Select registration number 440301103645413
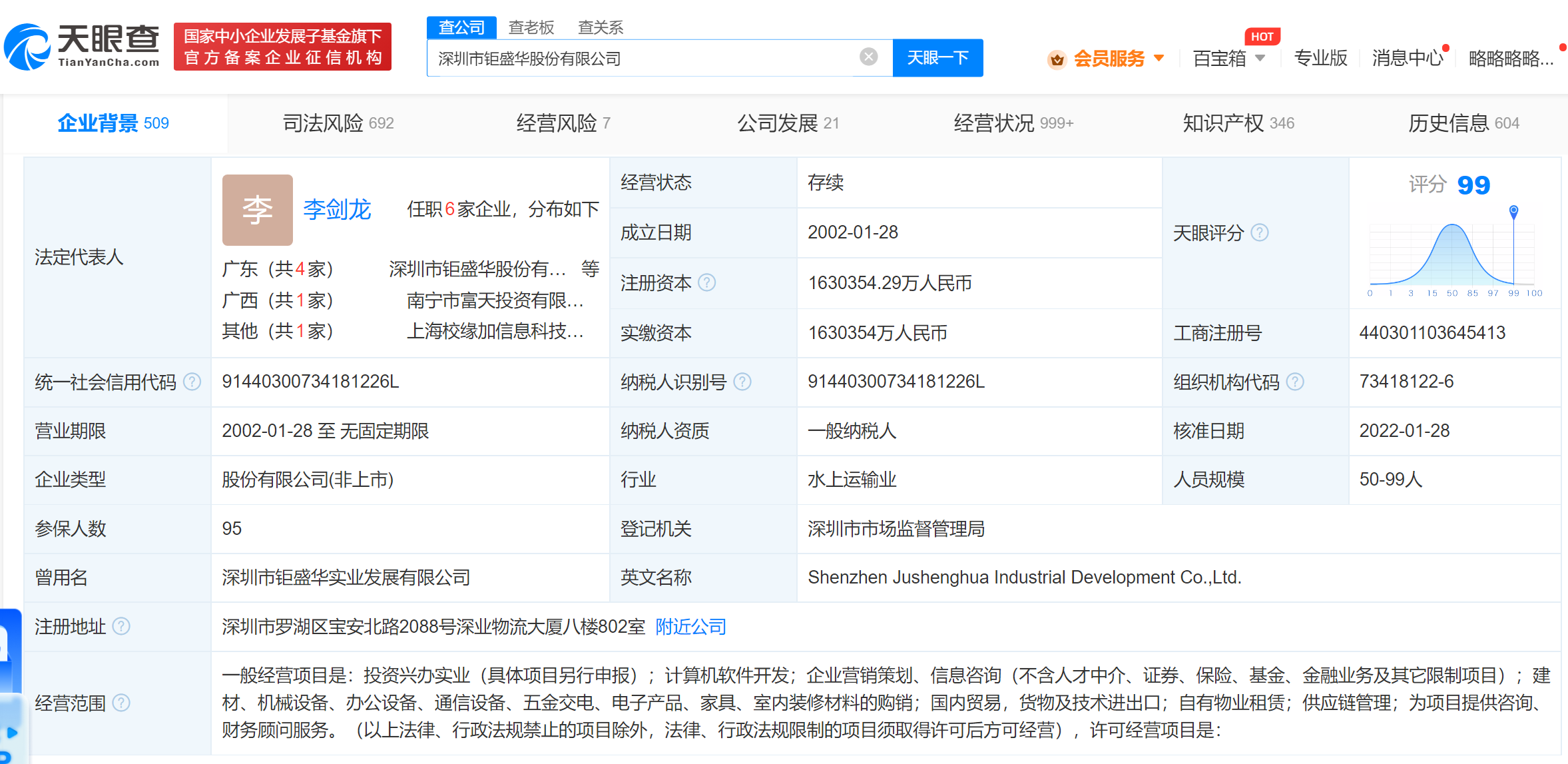The image size is (1568, 764). (1432, 332)
